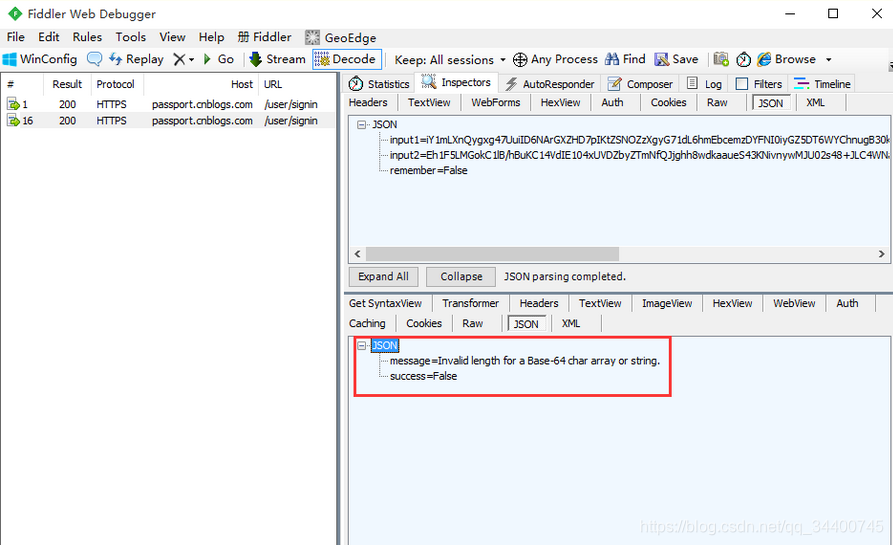Open request Raw inspector tab
The height and width of the screenshot is (545, 893).
click(x=717, y=103)
